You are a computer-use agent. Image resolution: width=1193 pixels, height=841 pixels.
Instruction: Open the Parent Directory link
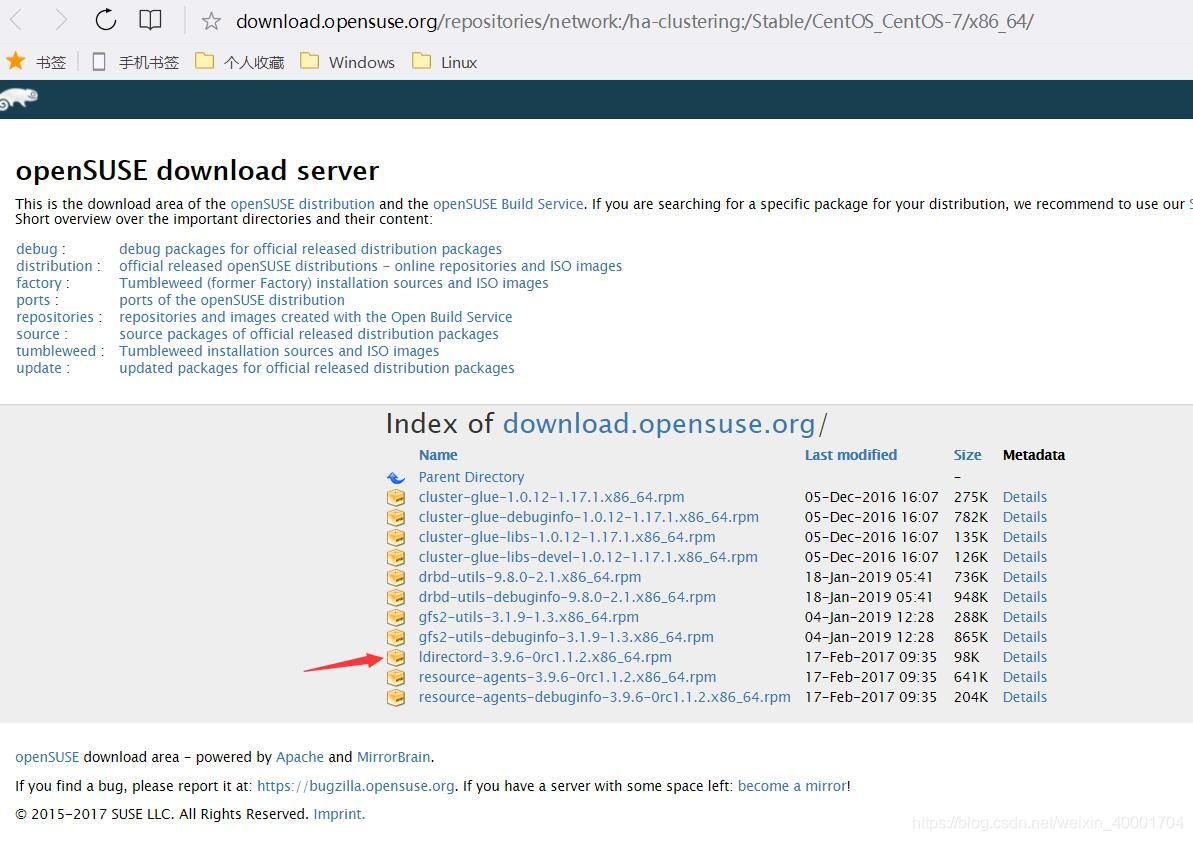click(x=471, y=477)
